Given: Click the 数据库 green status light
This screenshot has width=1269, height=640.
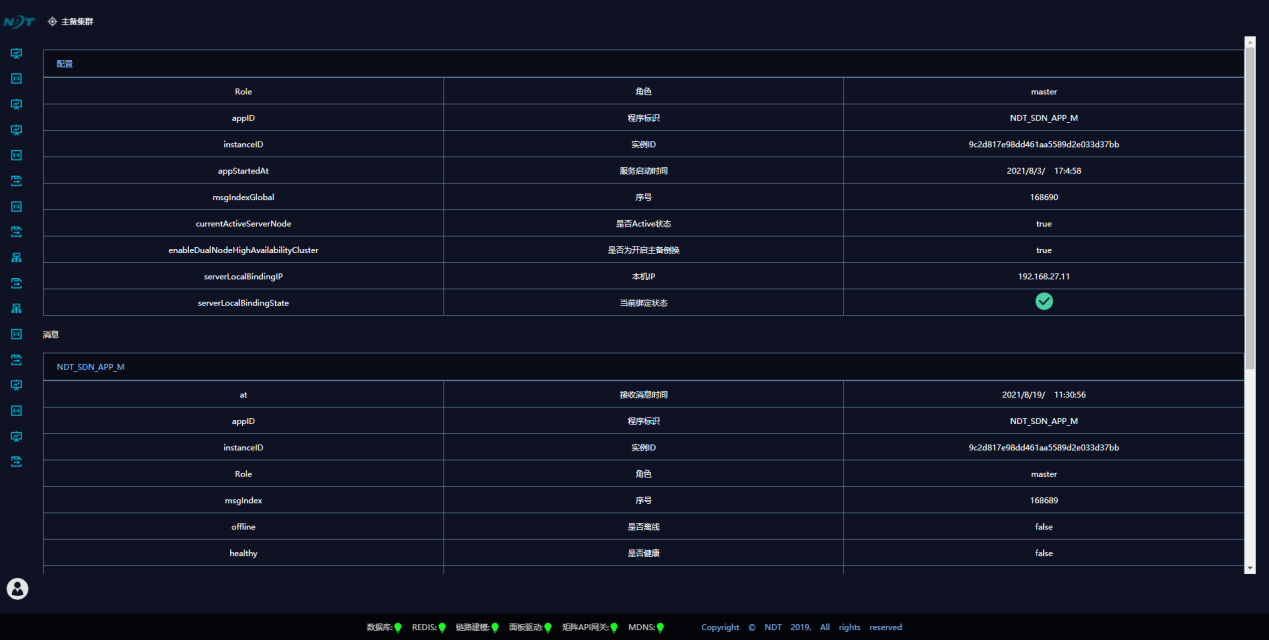Looking at the screenshot, I should tap(397, 628).
